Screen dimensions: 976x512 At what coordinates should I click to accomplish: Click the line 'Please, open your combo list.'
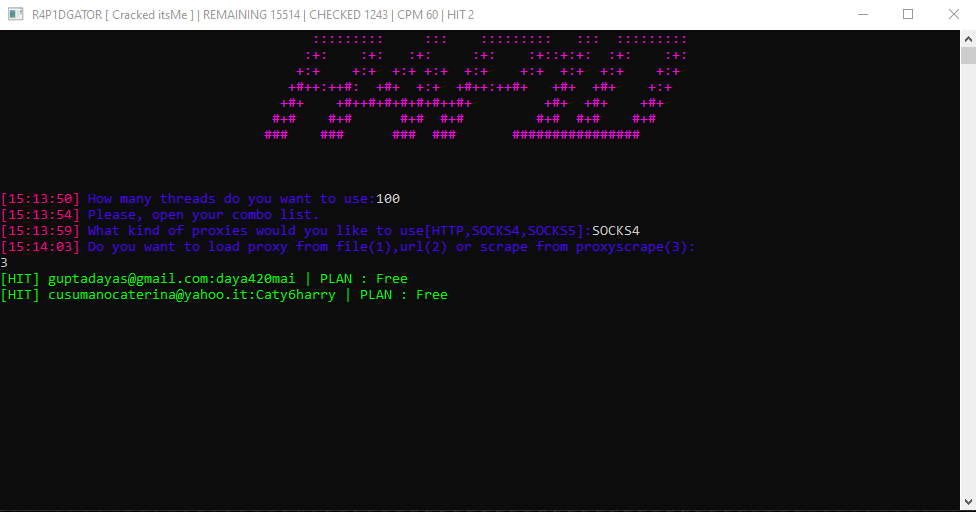[x=203, y=215]
